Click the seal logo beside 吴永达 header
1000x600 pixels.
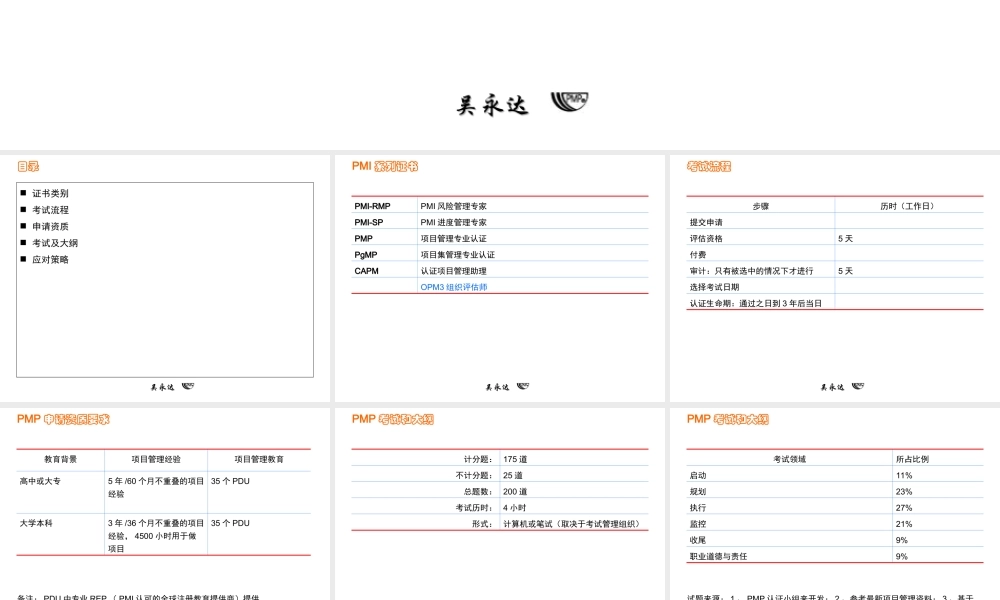(569, 102)
